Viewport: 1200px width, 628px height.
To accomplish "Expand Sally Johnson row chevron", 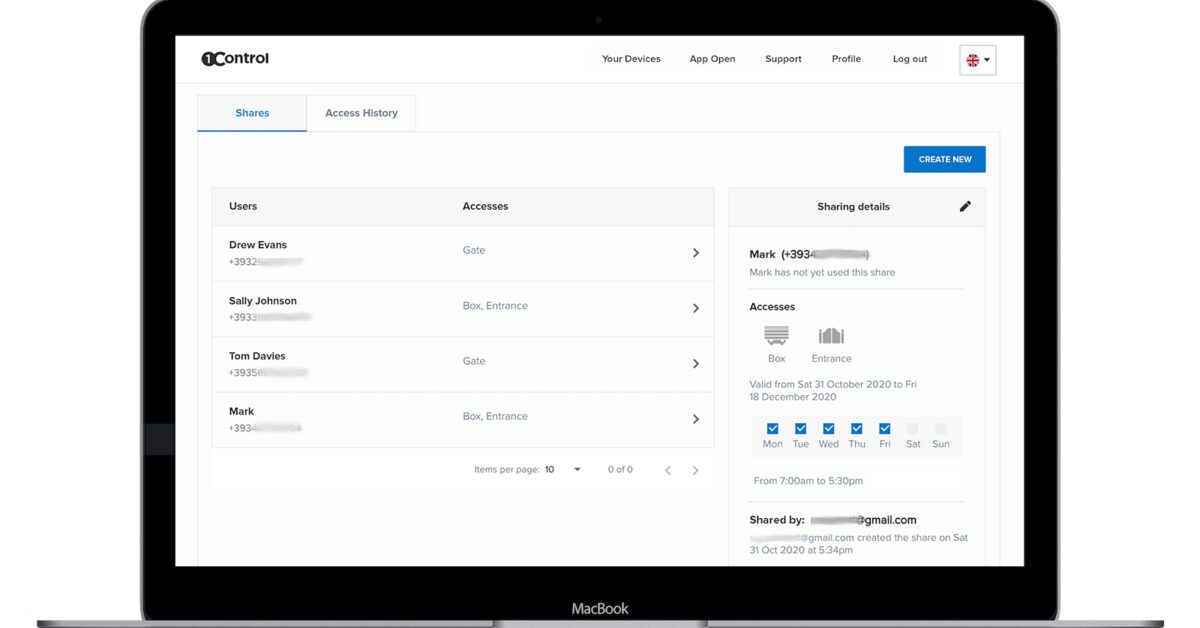I will point(696,309).
